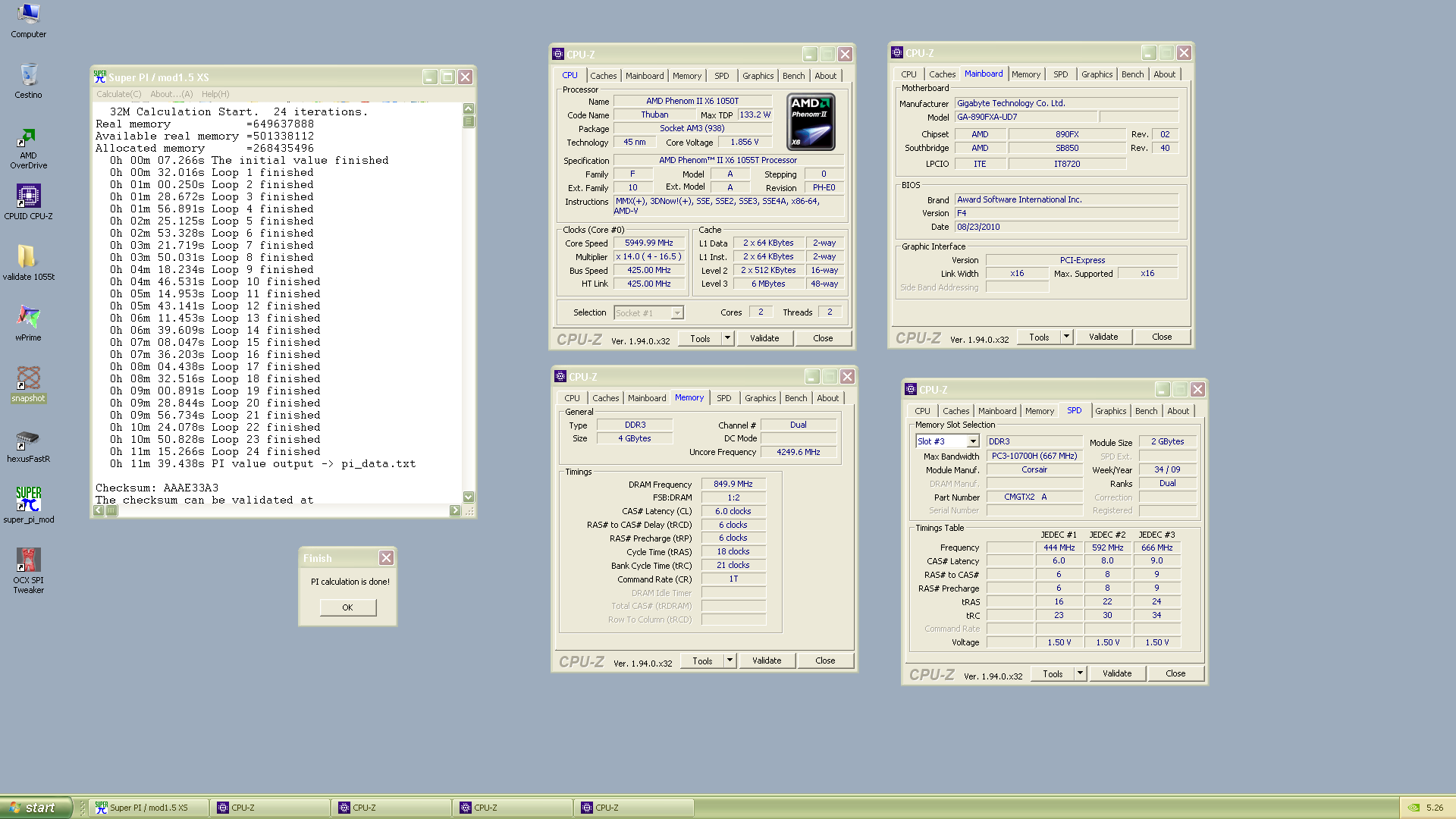Open the Cestino recycle bin icon
The height and width of the screenshot is (819, 1456).
[x=28, y=81]
